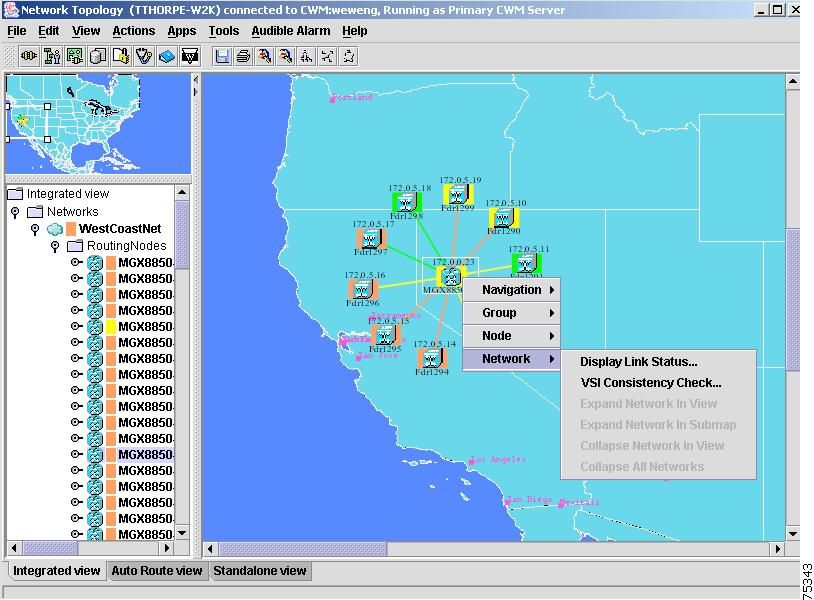The width and height of the screenshot is (814, 600).
Task: Open the Connection Manager cable icon in toolbar
Action: [x=29, y=56]
